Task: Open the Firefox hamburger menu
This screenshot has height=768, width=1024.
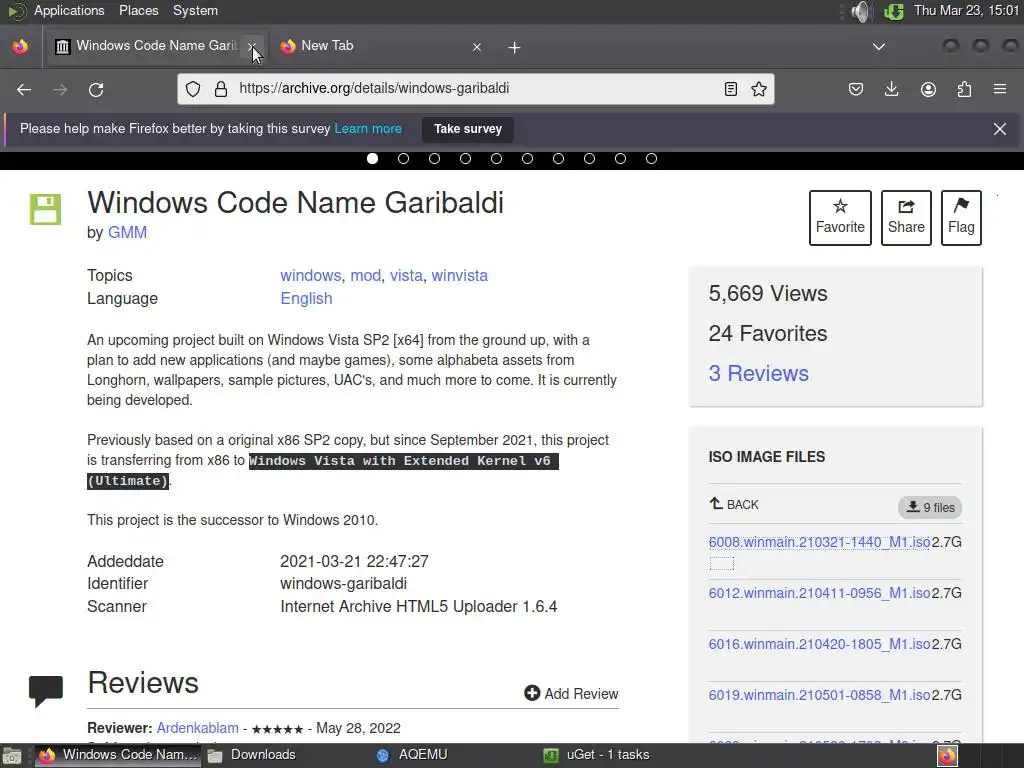Action: pyautogui.click(x=1000, y=89)
